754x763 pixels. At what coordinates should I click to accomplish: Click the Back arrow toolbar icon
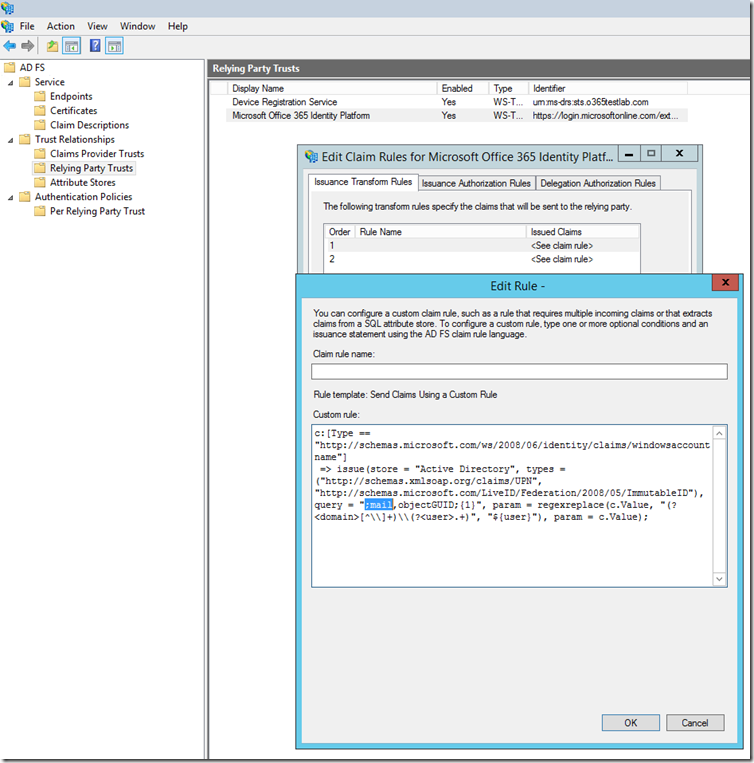(10, 46)
